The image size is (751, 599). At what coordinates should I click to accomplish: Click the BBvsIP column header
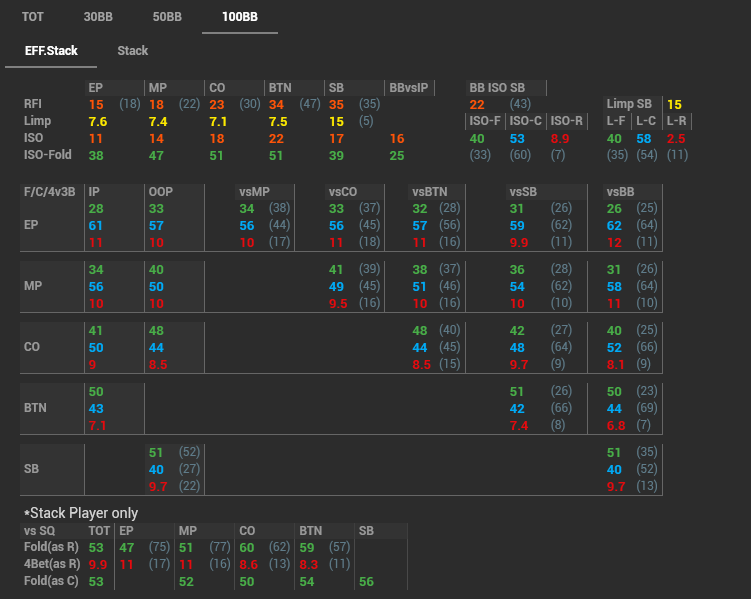pyautogui.click(x=408, y=88)
